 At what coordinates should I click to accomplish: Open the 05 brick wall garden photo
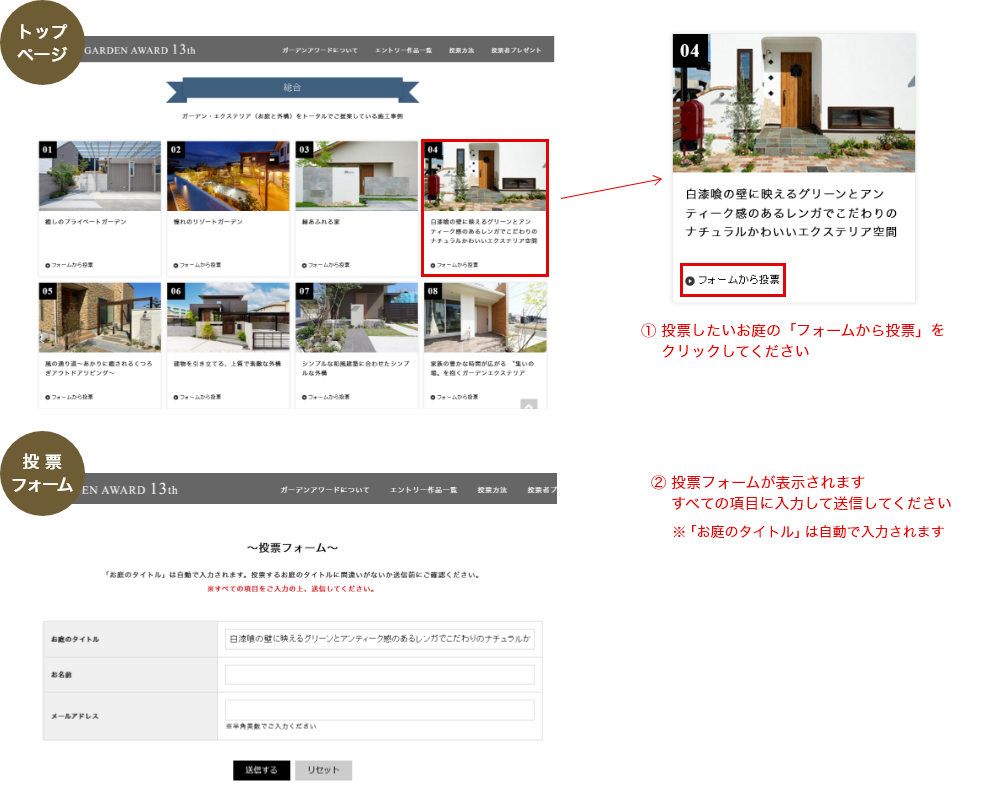point(99,317)
